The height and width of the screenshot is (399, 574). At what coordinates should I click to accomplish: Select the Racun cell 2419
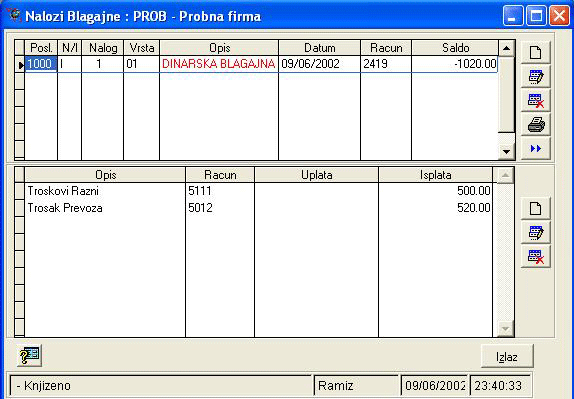click(x=386, y=64)
